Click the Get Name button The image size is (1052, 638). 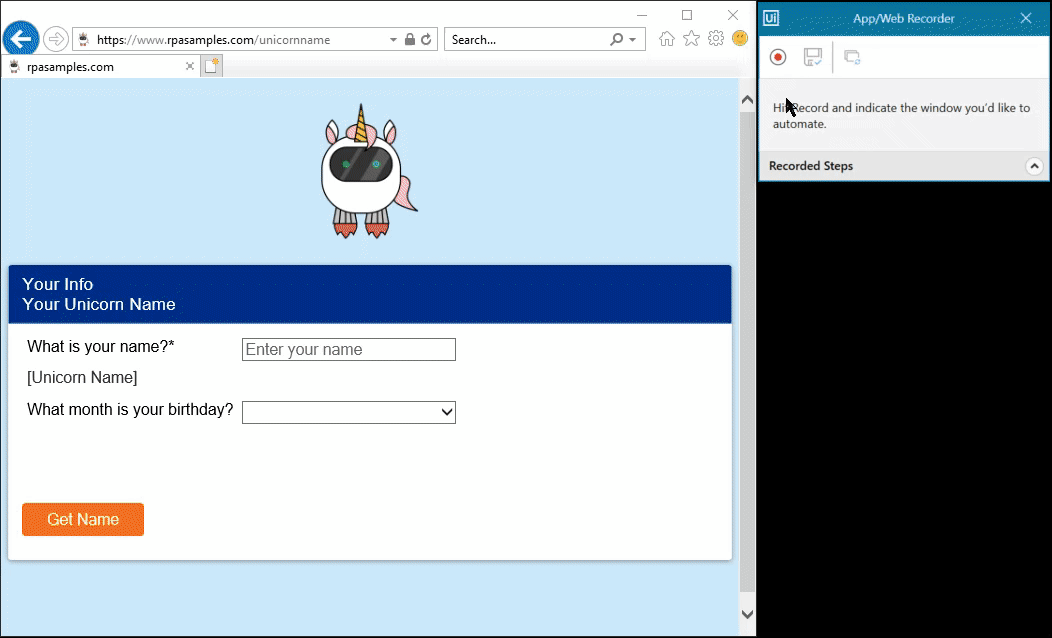(x=82, y=519)
